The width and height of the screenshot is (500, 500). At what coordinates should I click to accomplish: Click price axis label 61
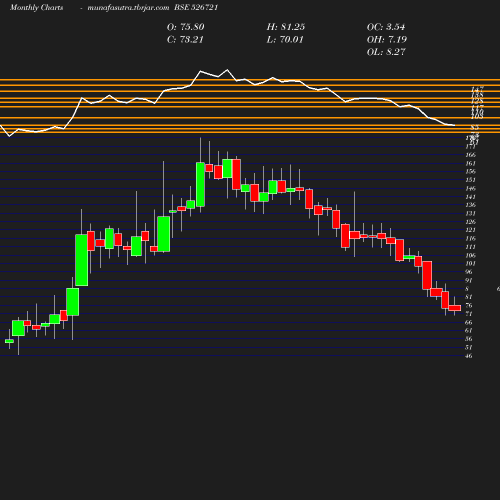469,330
